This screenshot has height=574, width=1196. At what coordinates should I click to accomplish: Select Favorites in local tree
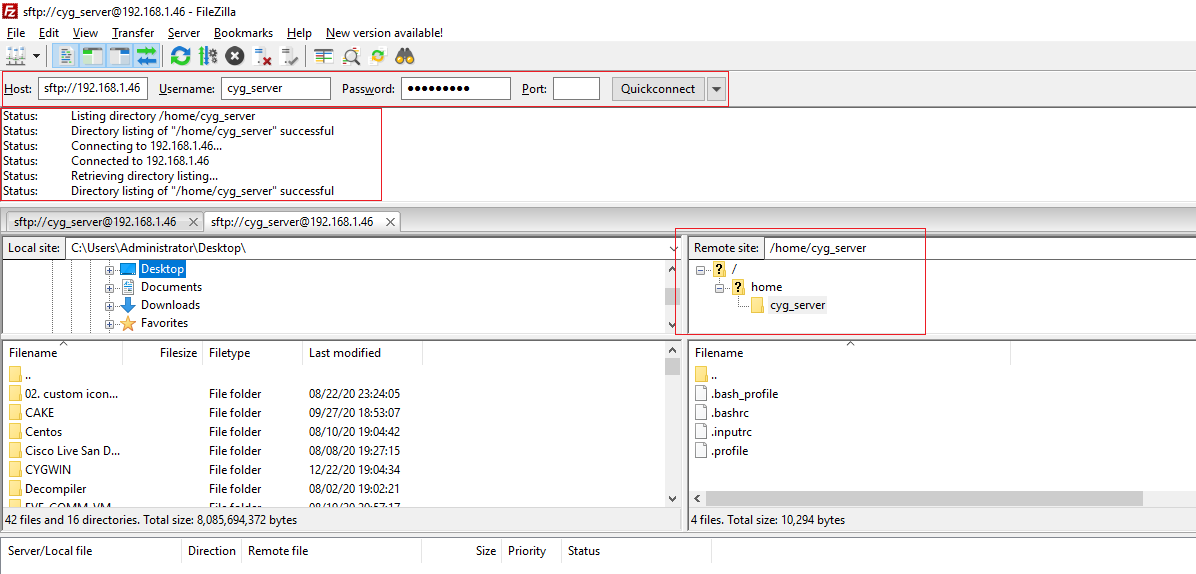pos(164,323)
